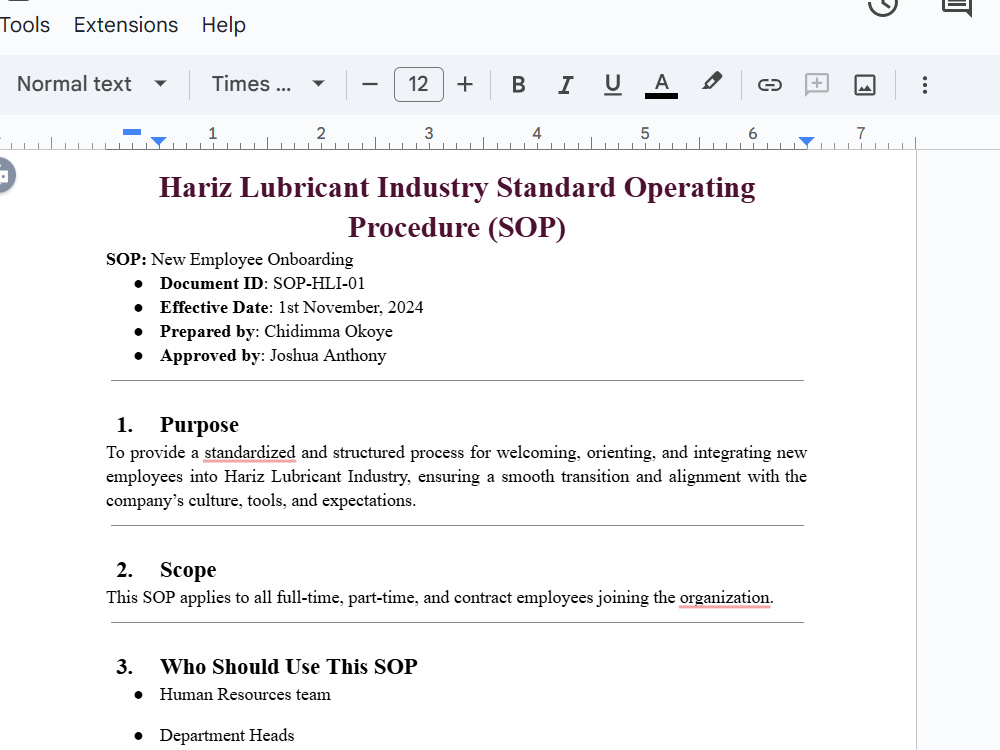Viewport: 1000px width, 750px height.
Task: Open the Normal text style dropdown
Action: click(x=92, y=84)
